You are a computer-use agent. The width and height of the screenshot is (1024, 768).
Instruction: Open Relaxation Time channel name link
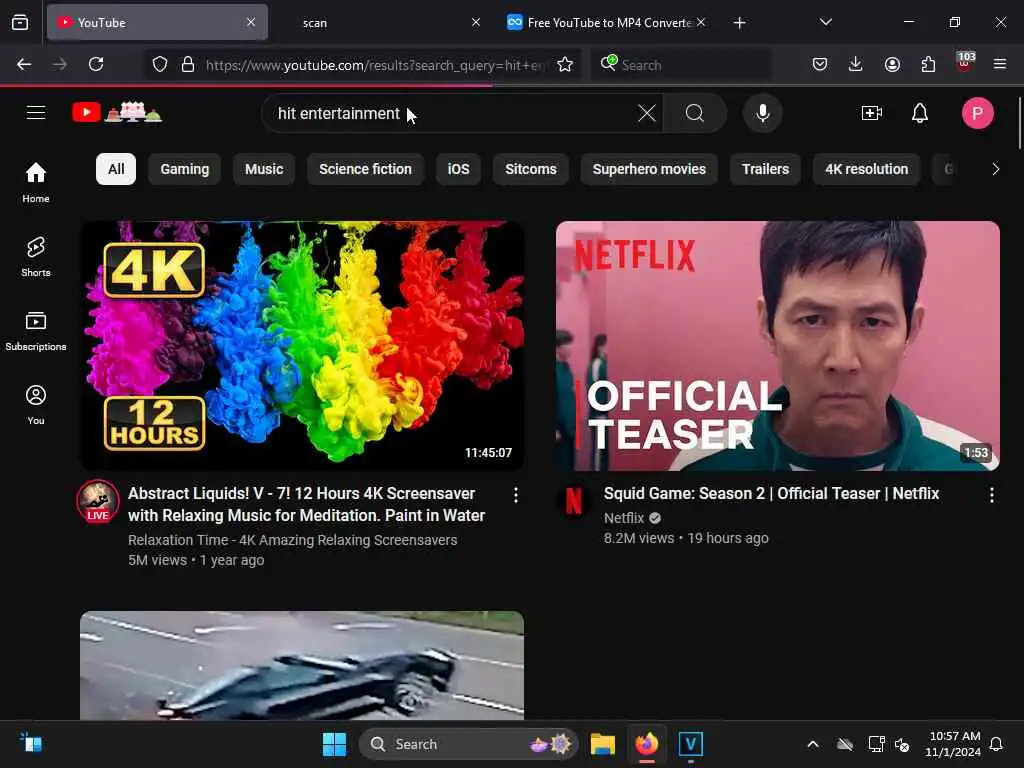coord(293,540)
